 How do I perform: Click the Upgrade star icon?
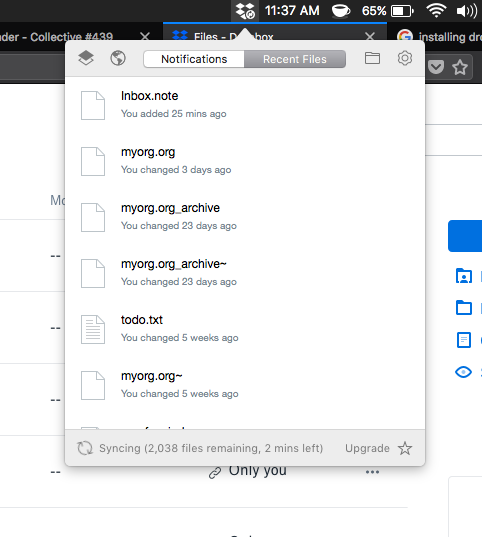[x=405, y=448]
